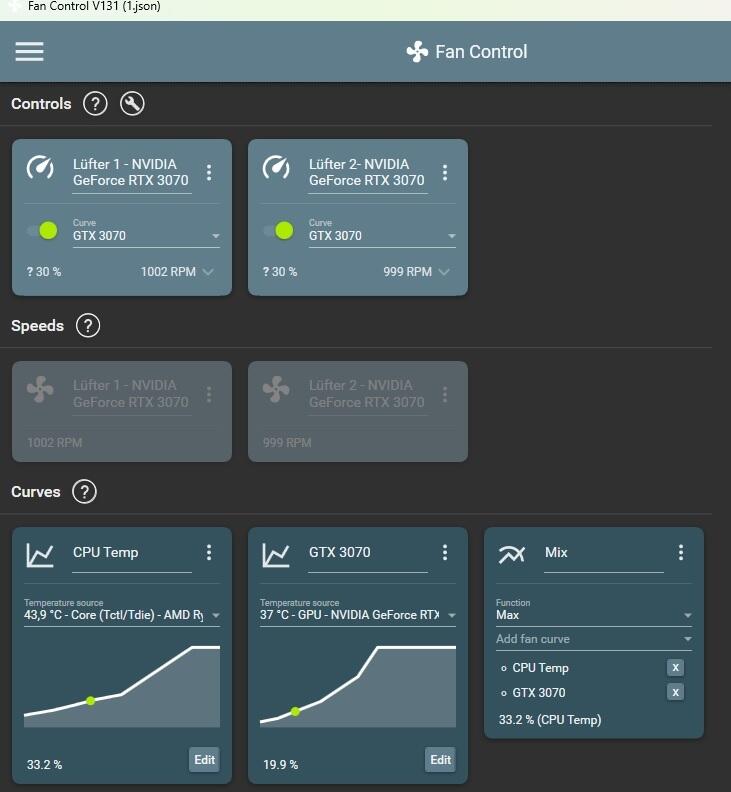The height and width of the screenshot is (792, 731).
Task: Remove CPU Temp from Mix curve list
Action: 676,668
